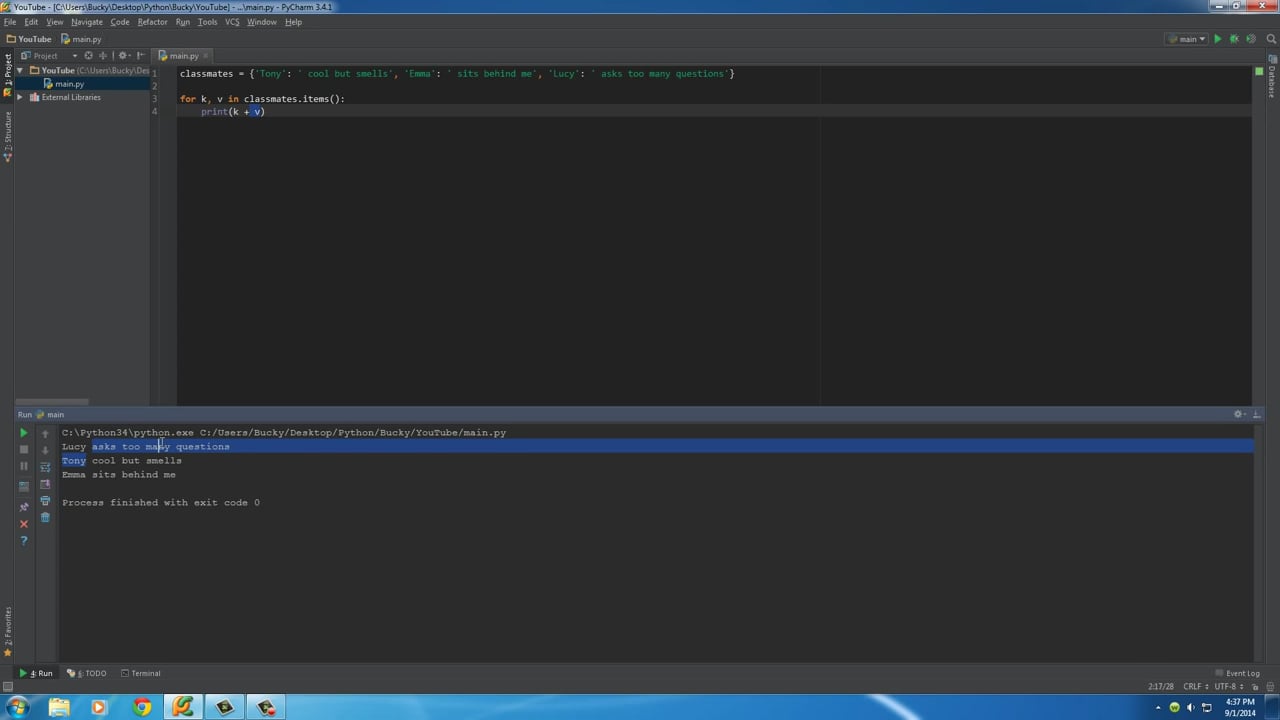Toggle the Favorites sidebar tool window
The height and width of the screenshot is (720, 1280).
coord(7,630)
